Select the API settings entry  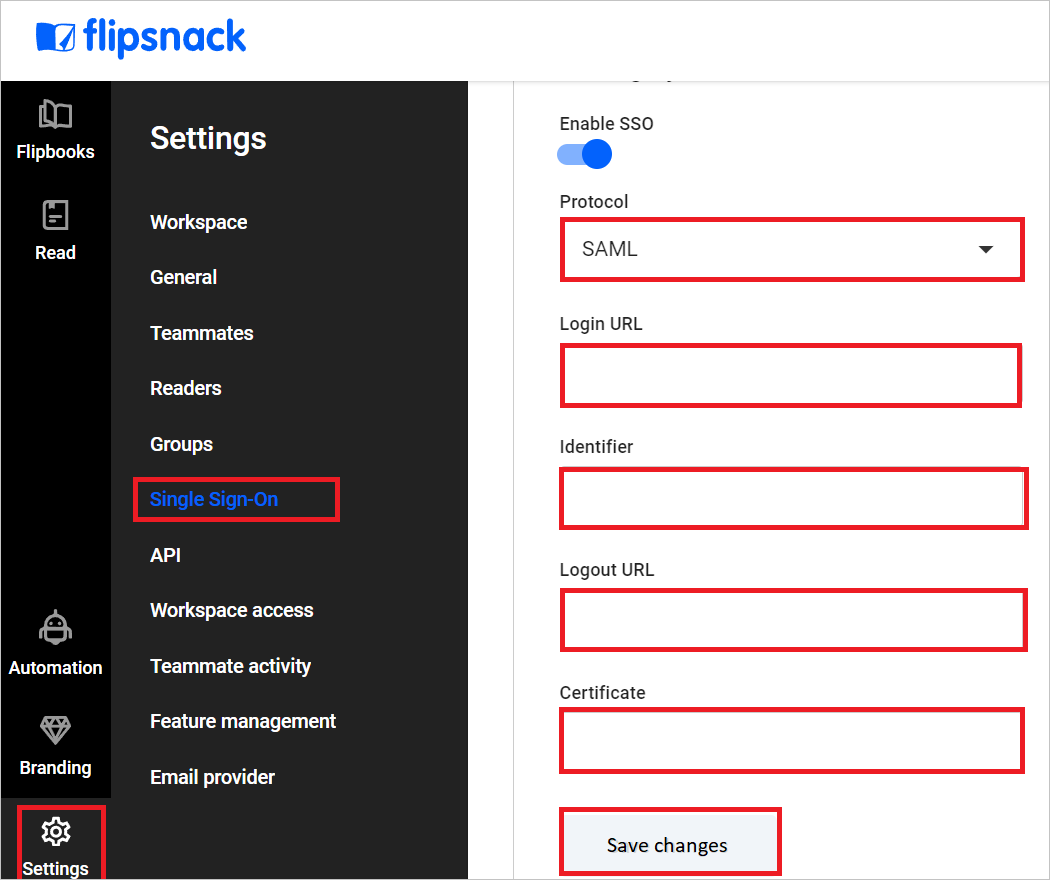coord(165,555)
